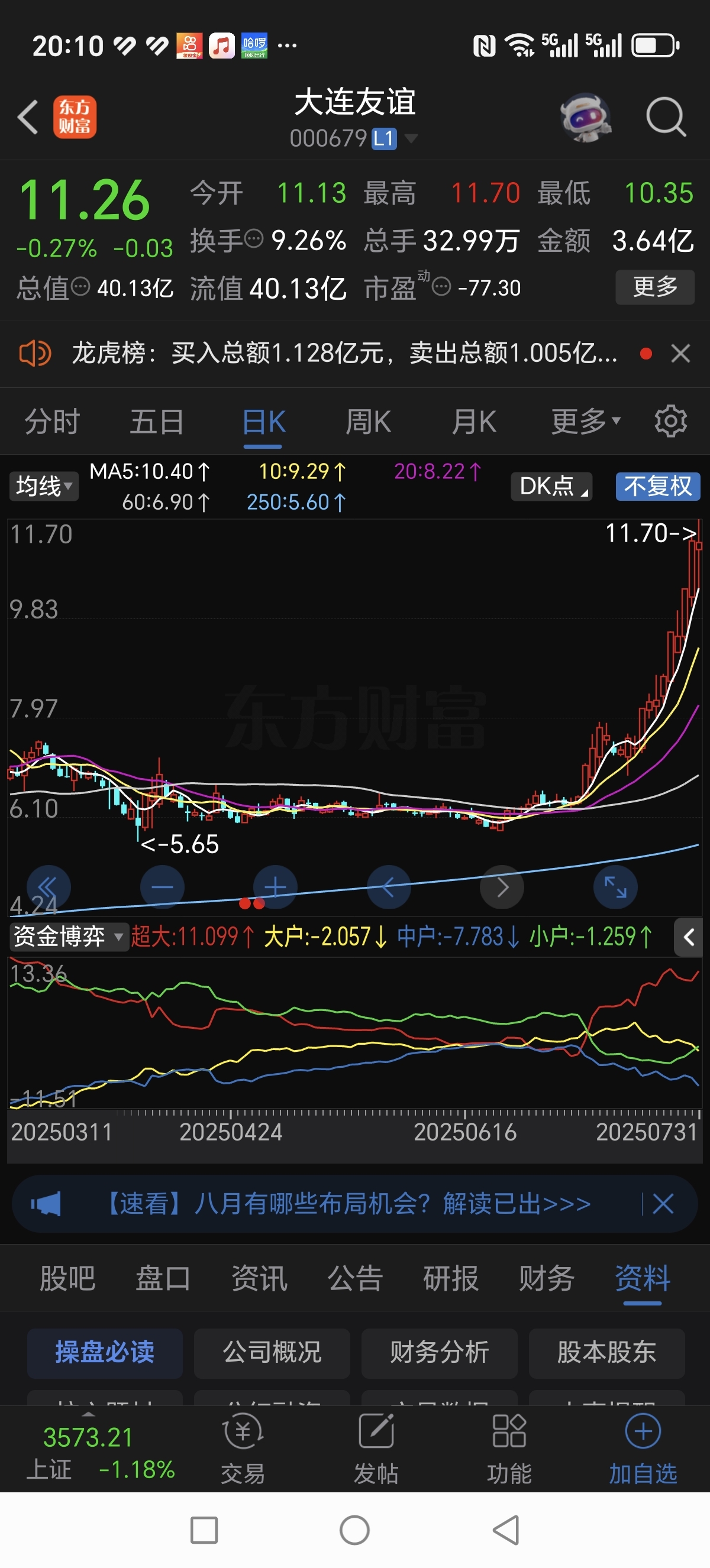
Task: Tap the 超大:11.099 fund flow value
Action: coord(193,936)
